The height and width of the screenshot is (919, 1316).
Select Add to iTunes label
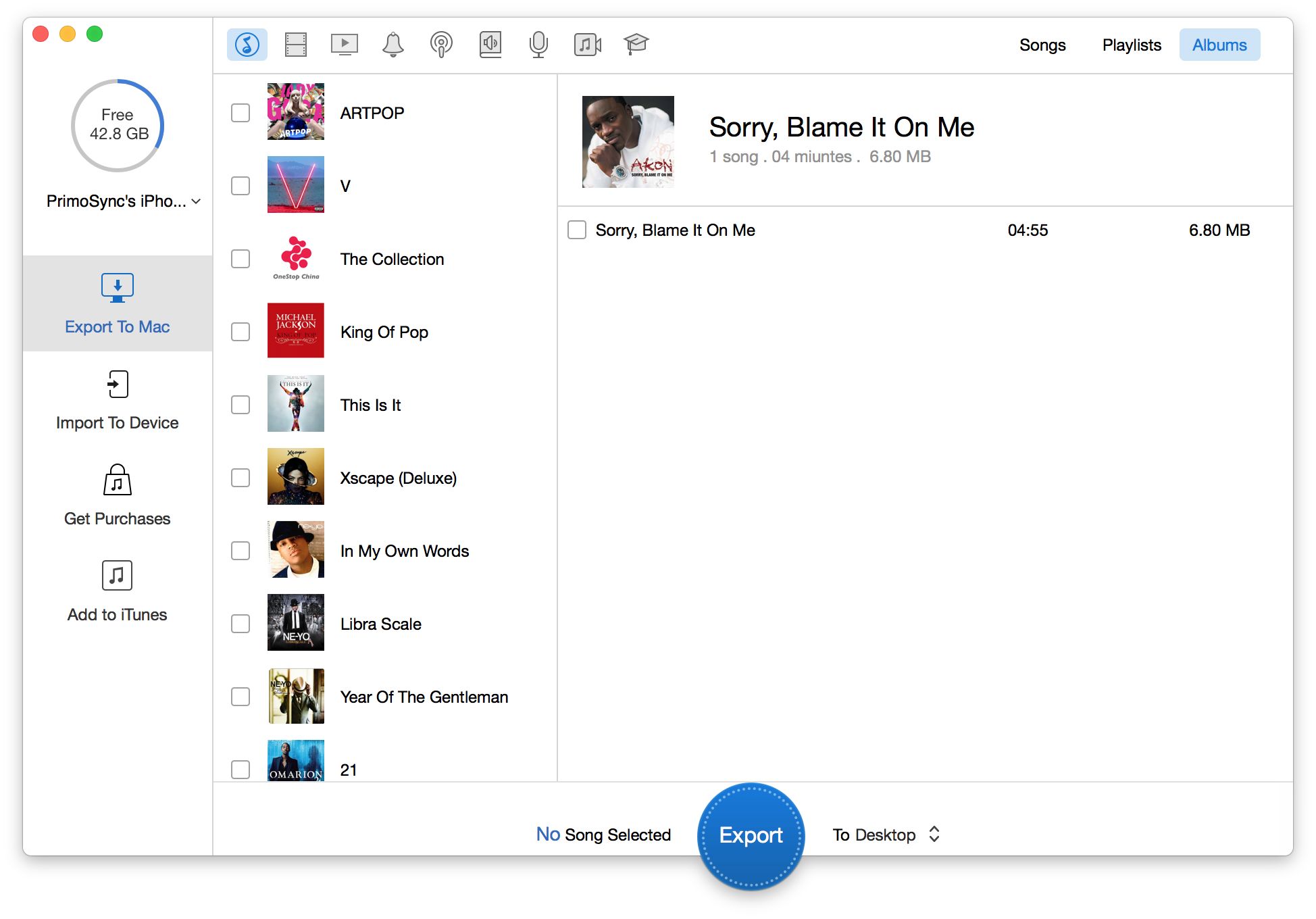click(118, 615)
